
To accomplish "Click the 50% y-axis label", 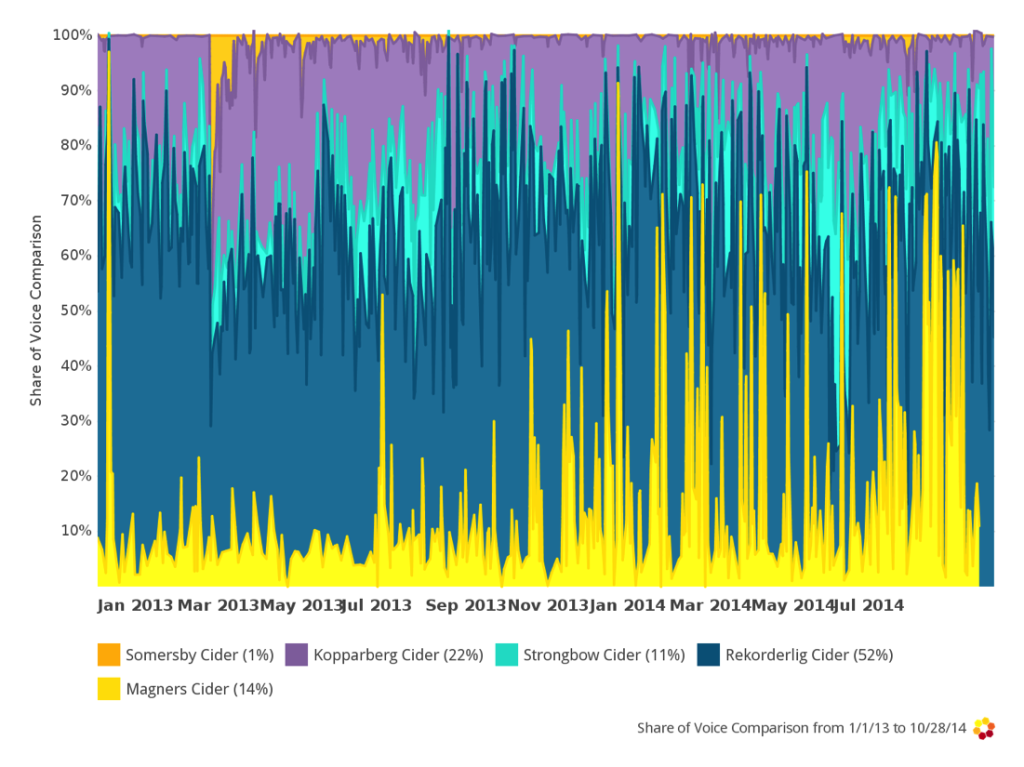I will (x=76, y=310).
